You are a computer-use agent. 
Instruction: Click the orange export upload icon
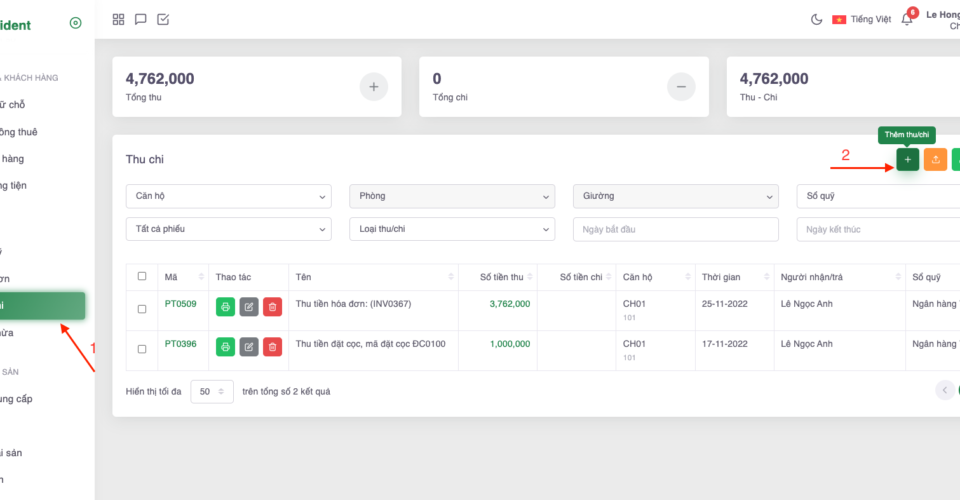(x=935, y=160)
